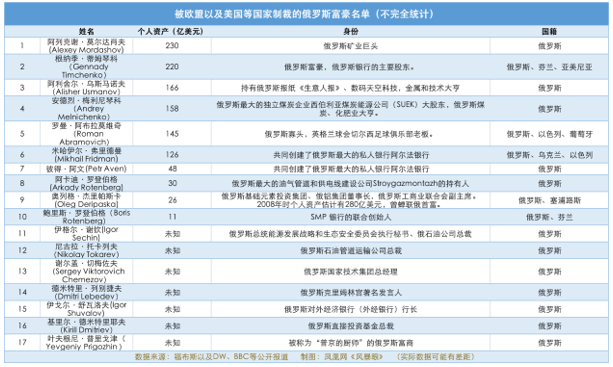Select the asset value 145
Screen dimensions: 613x367
click(x=172, y=134)
